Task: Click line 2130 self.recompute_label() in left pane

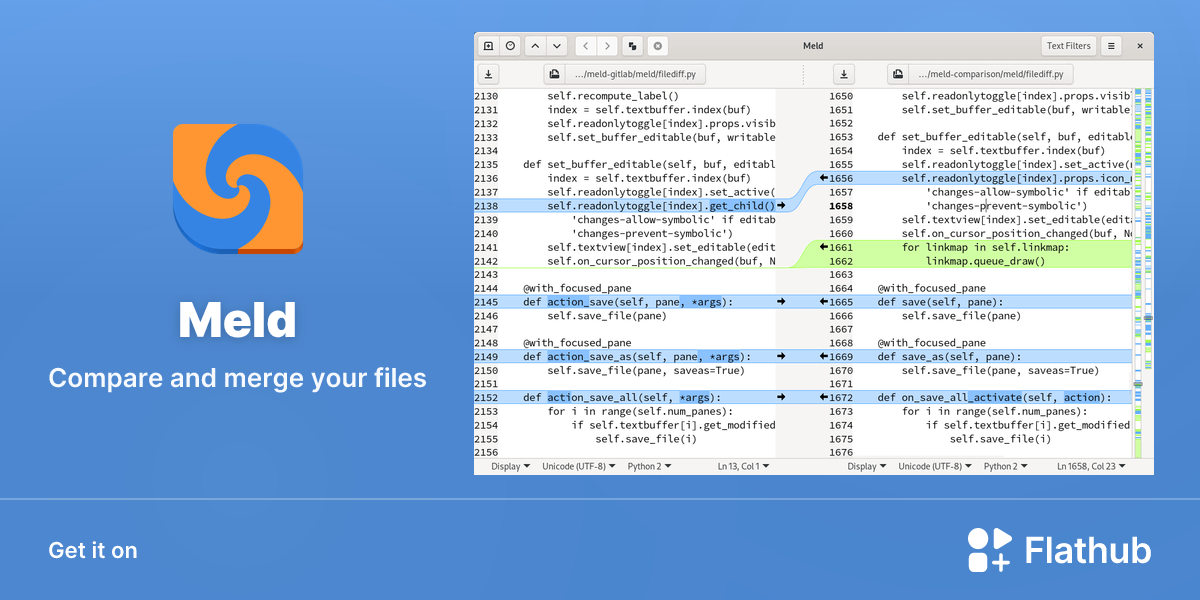Action: click(x=613, y=96)
